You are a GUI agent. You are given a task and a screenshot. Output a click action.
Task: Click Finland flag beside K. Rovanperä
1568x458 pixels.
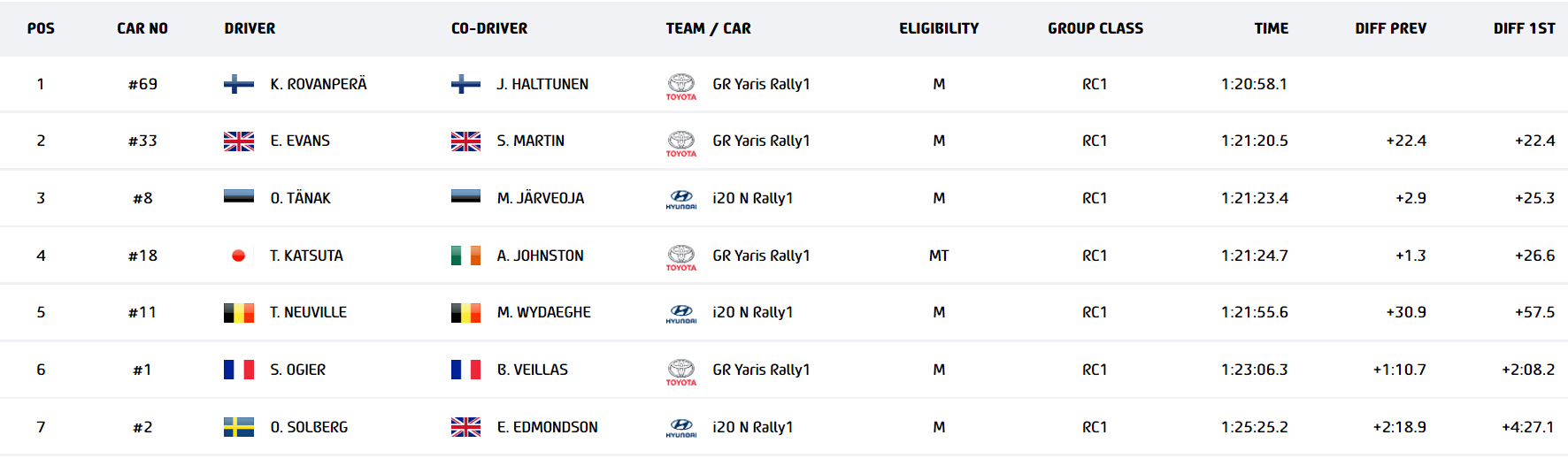239,84
